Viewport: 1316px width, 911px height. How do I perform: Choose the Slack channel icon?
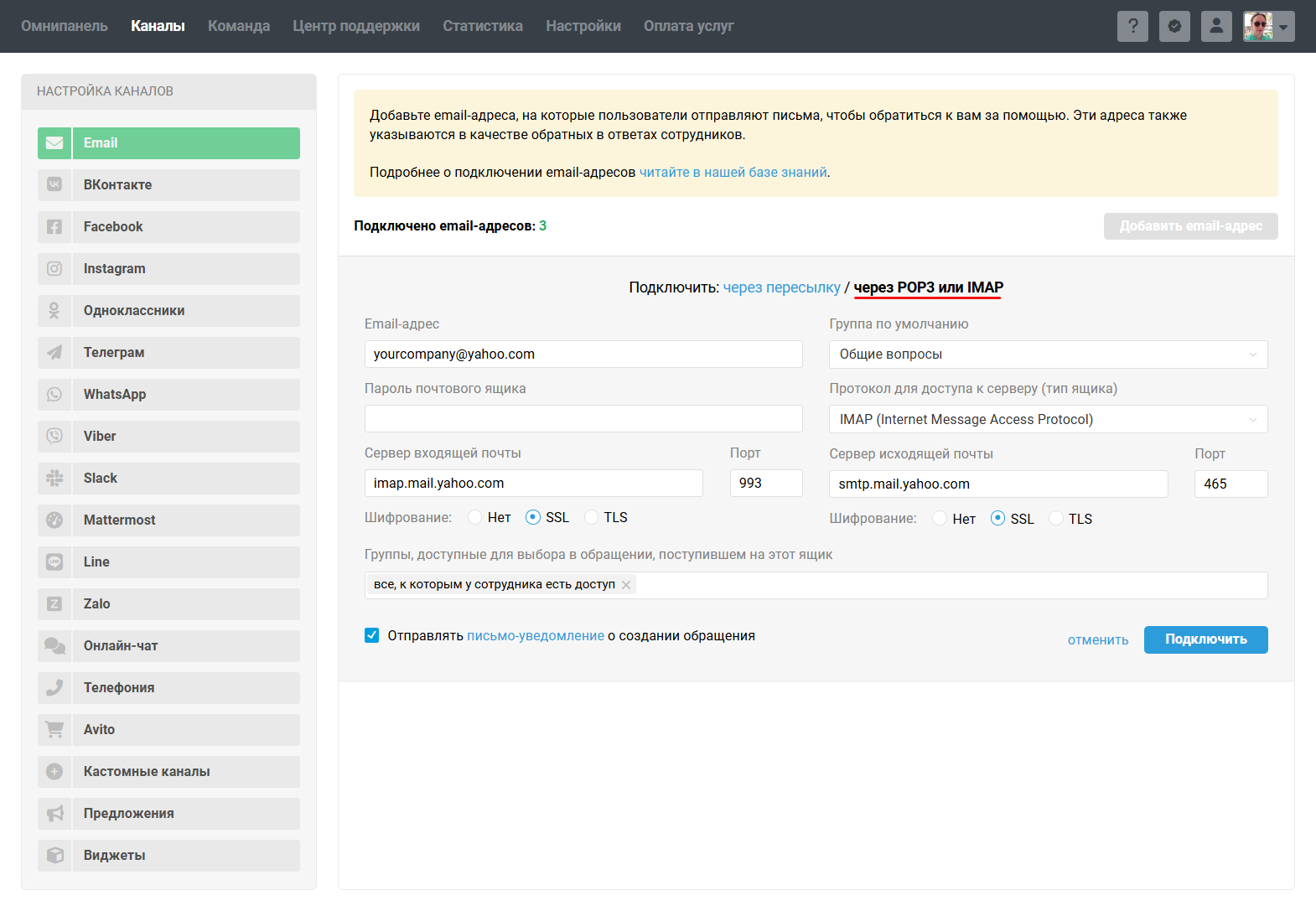(54, 479)
